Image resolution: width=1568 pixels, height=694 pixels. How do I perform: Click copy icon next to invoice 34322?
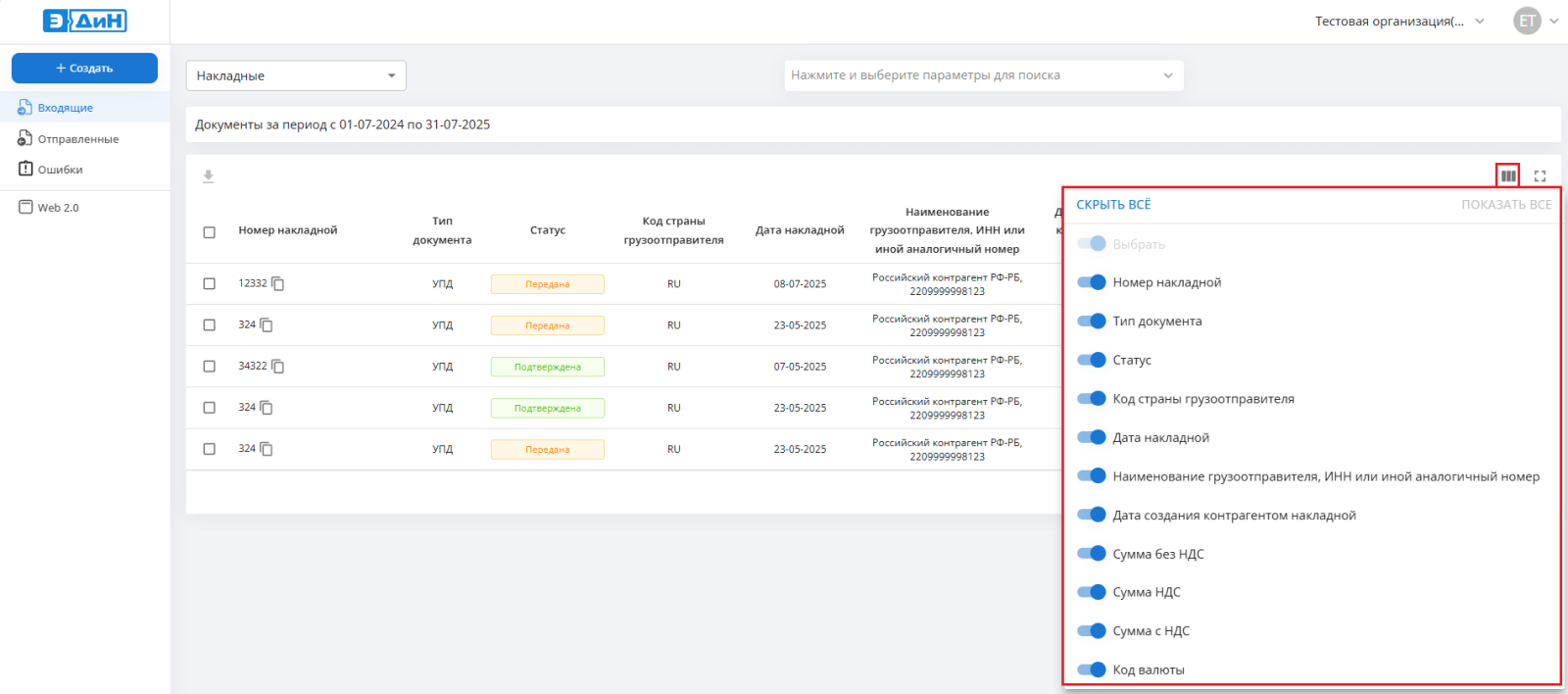[x=278, y=367]
